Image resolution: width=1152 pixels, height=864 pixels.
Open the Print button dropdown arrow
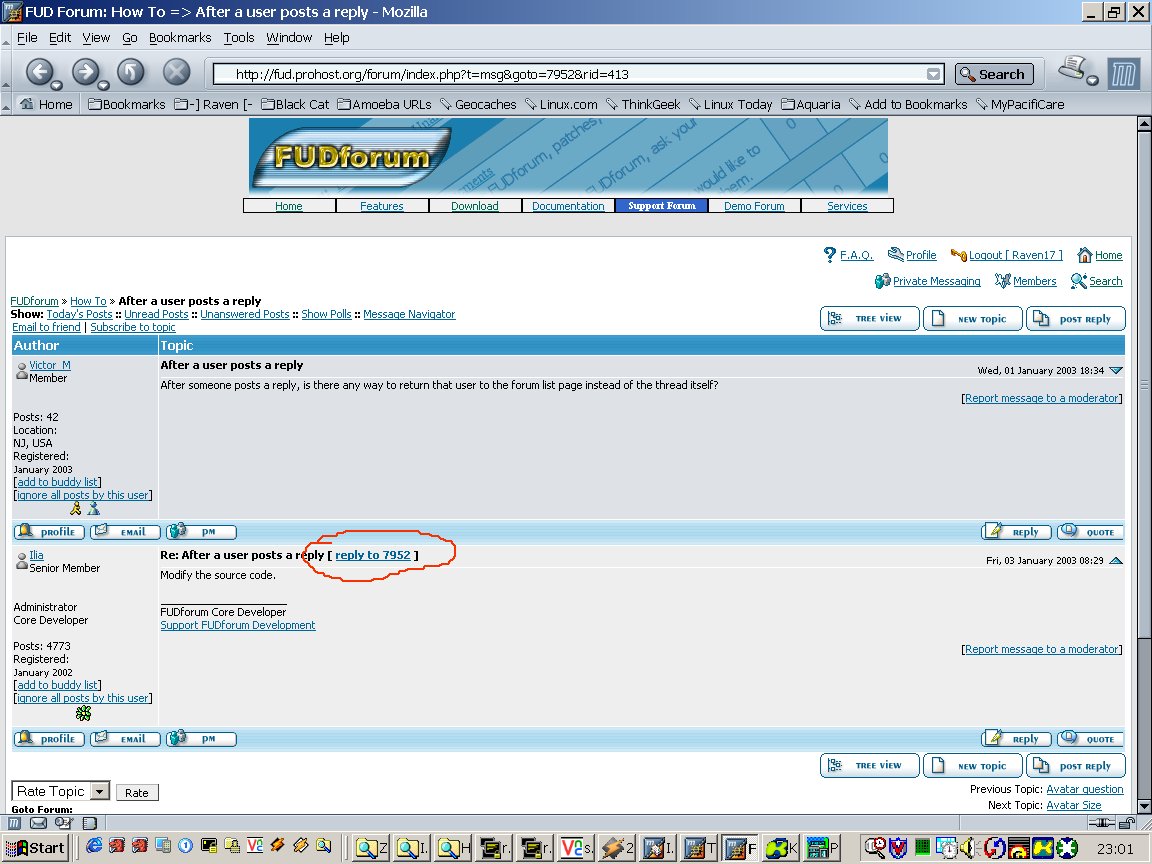(x=1092, y=80)
